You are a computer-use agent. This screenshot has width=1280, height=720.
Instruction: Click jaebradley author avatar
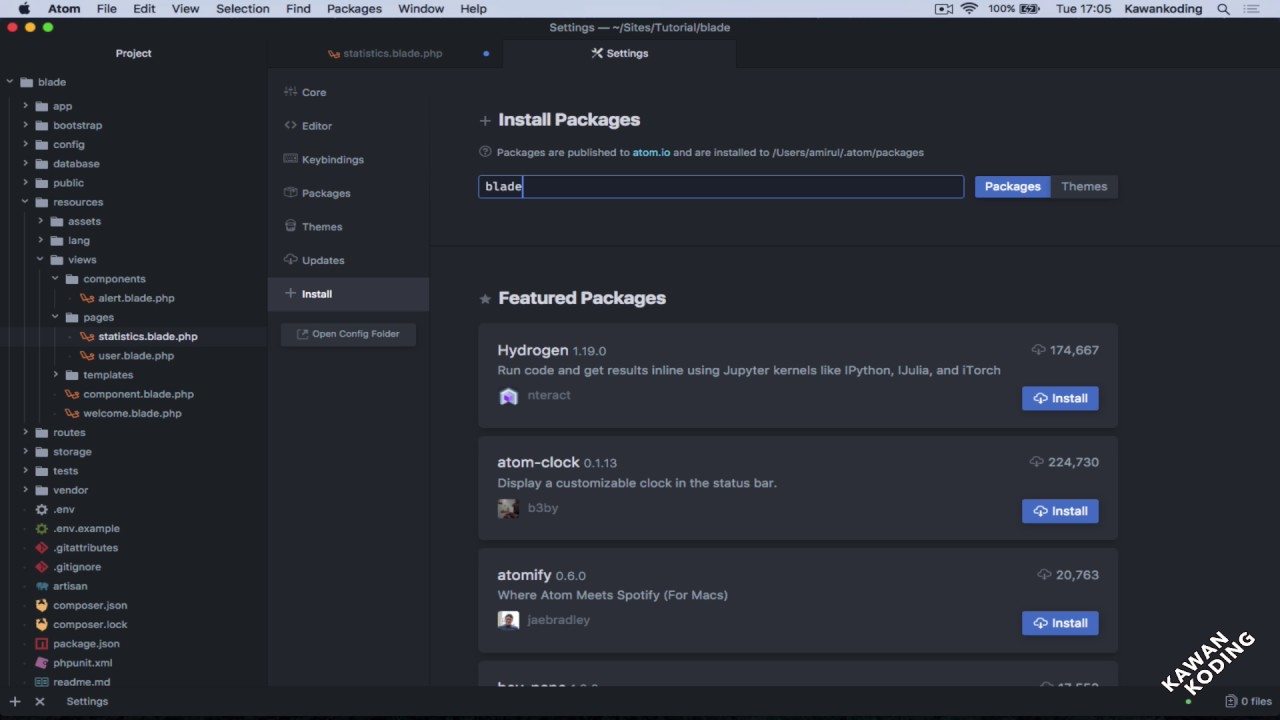[508, 620]
